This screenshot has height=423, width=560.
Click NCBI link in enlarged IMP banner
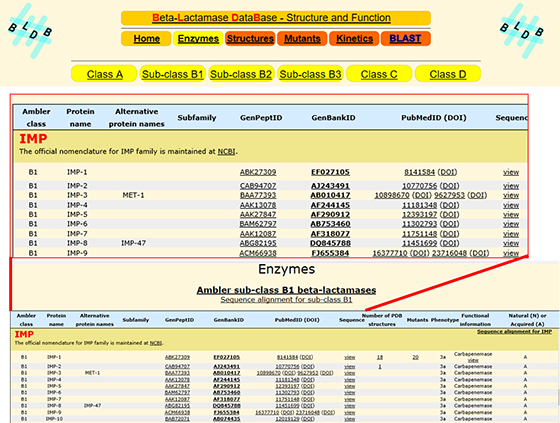pyautogui.click(x=226, y=151)
